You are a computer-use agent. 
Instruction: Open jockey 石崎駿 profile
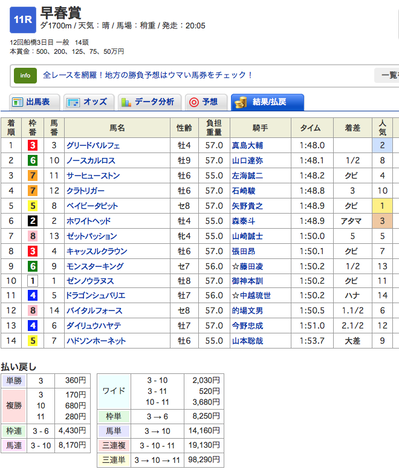244,191
